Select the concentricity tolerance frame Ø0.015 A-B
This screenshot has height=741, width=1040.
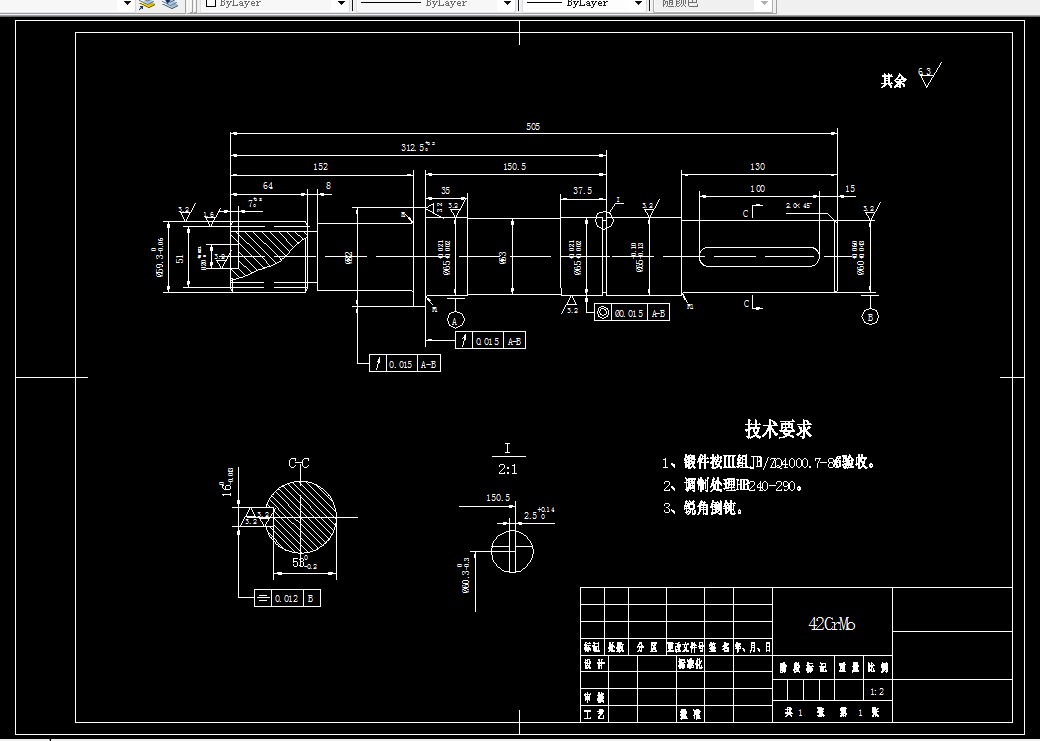pos(631,312)
